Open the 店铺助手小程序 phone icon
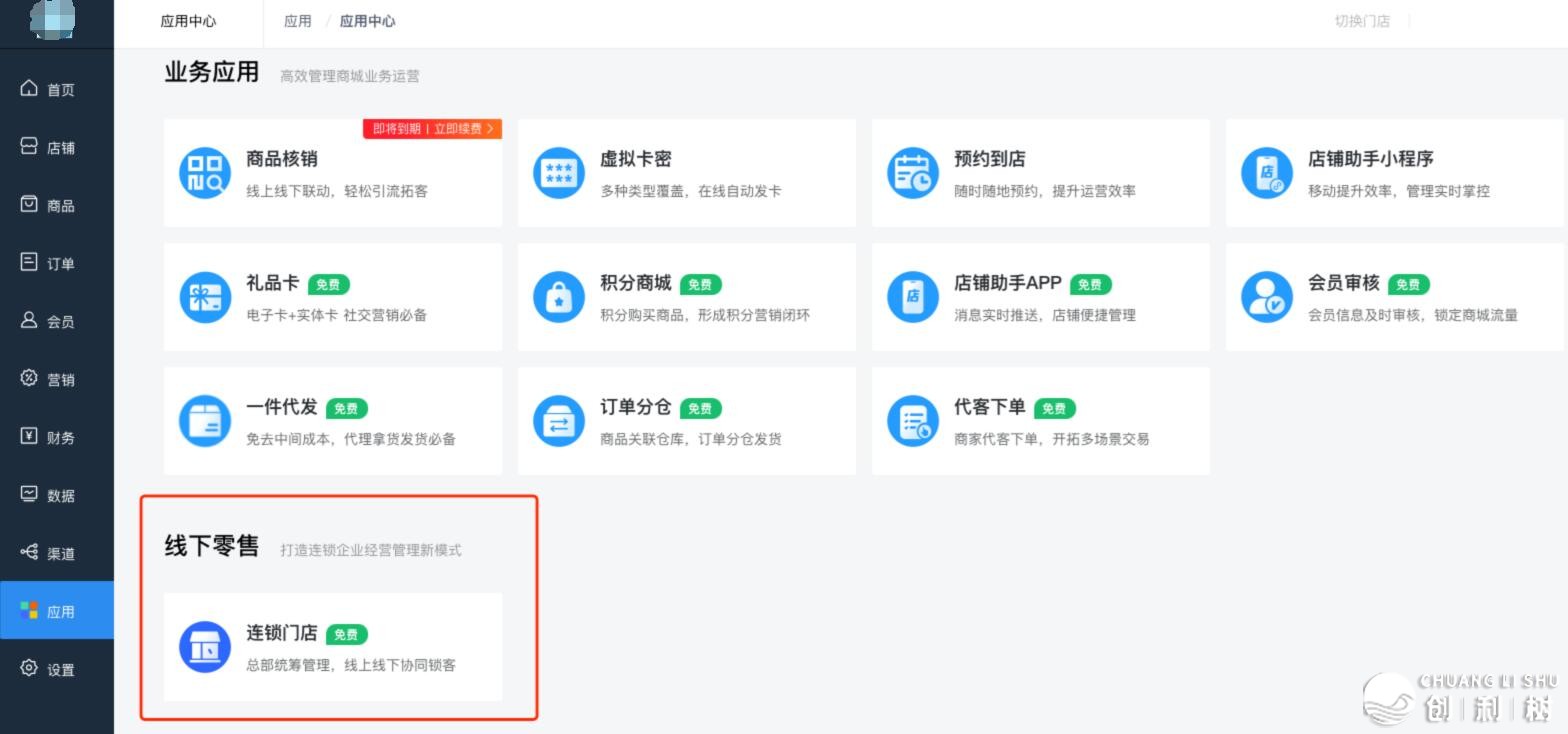 1267,172
